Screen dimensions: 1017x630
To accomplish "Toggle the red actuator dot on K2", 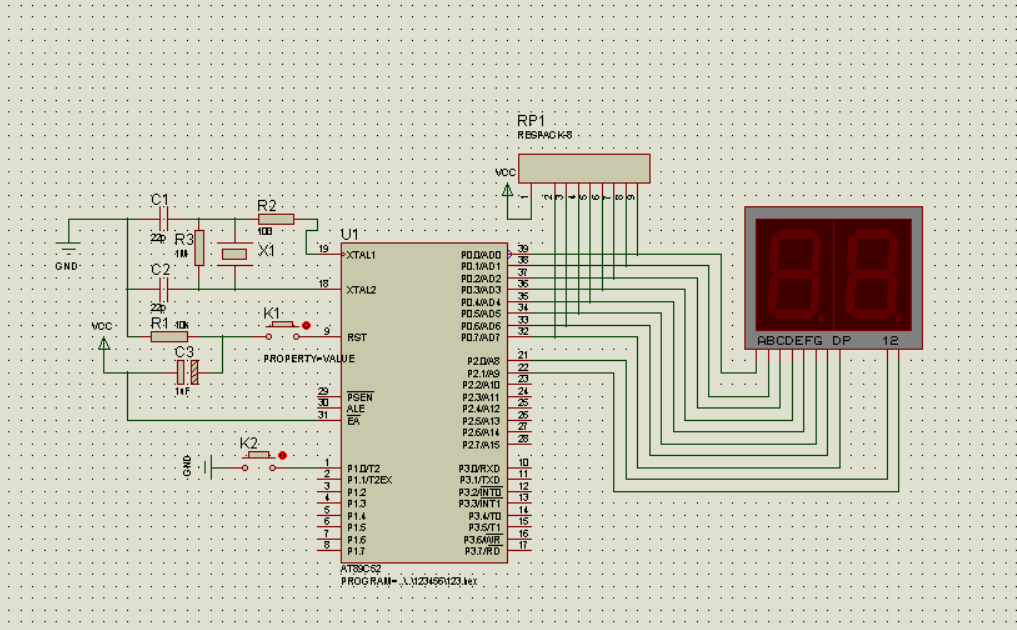I will (x=282, y=455).
